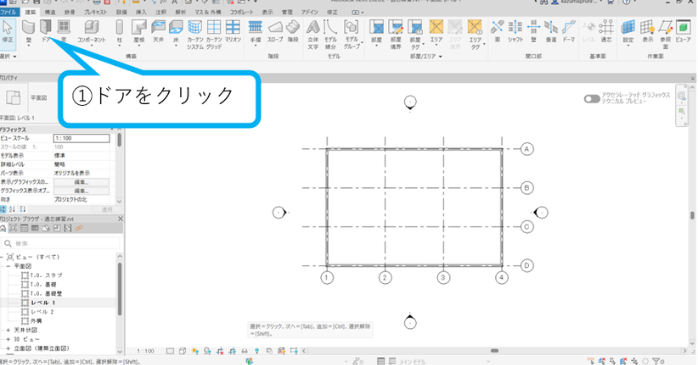Select the Dormer (ドーマ) opening tool
Viewport: 698px width, 365px height.
(x=569, y=31)
